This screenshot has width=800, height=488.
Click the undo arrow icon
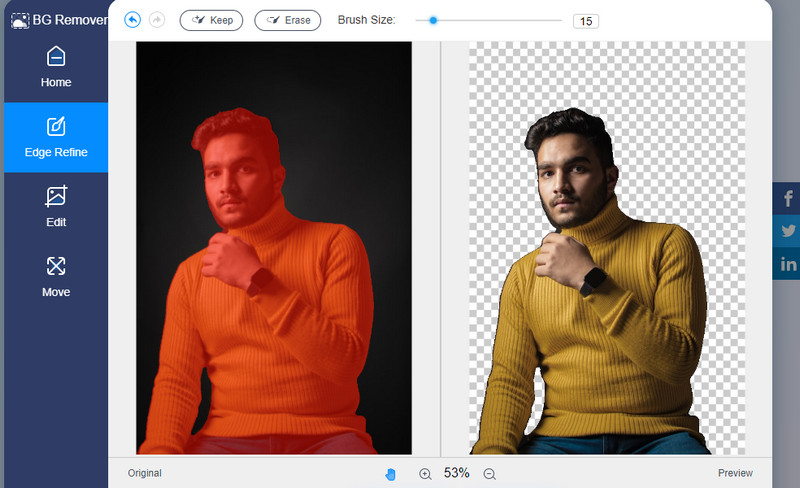point(133,20)
